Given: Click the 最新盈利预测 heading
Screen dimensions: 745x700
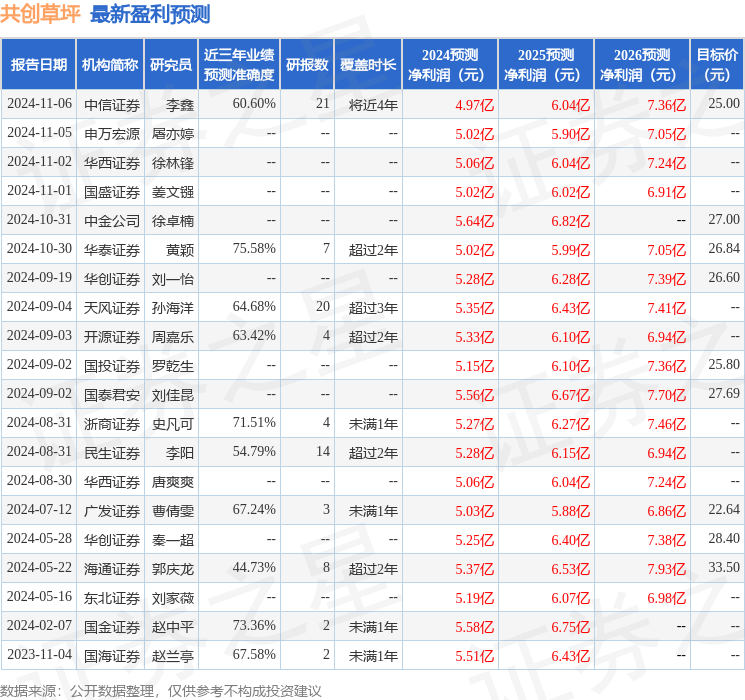Looking at the screenshot, I should (150, 14).
